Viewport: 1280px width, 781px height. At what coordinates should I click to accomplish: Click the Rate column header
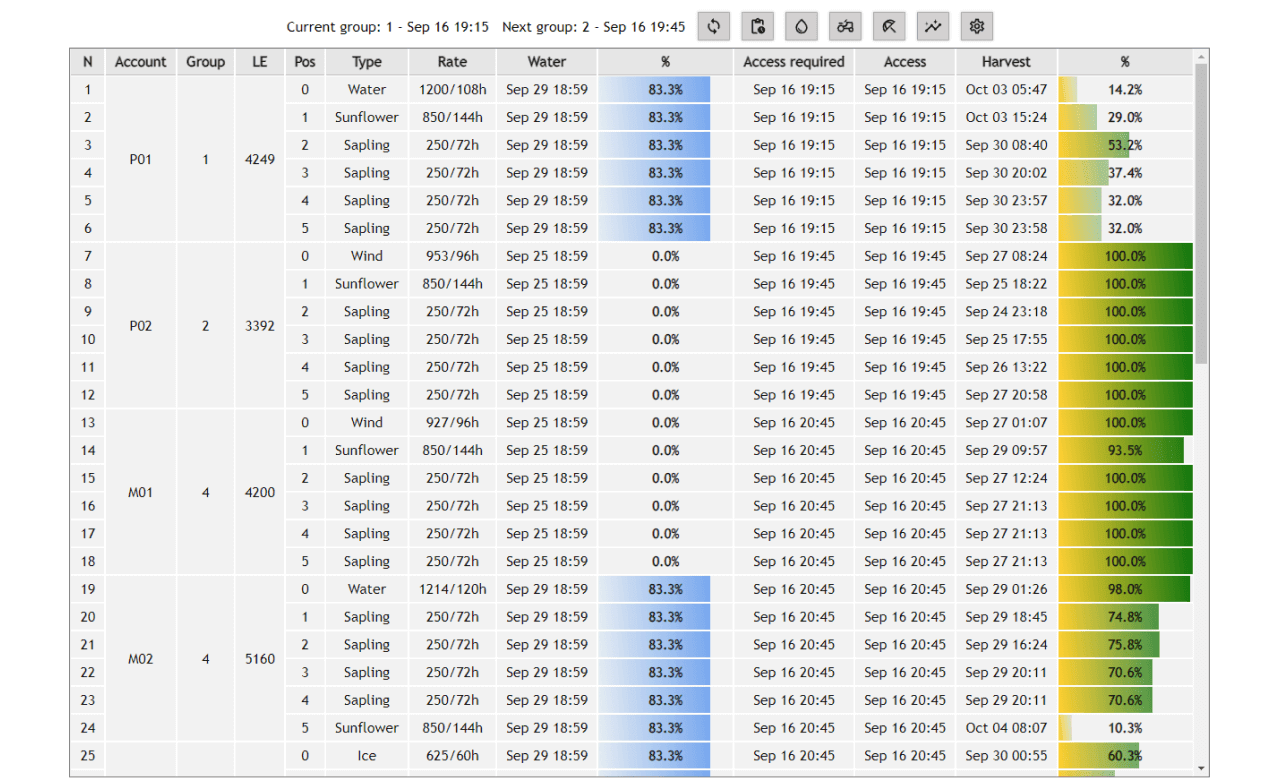452,62
